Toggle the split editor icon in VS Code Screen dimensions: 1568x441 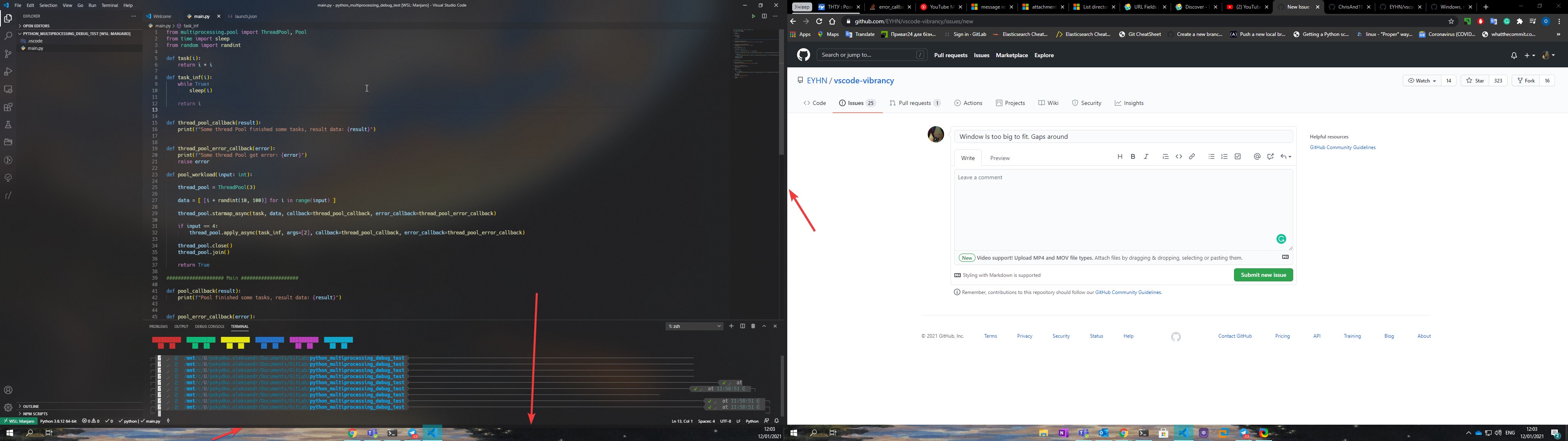tap(764, 16)
